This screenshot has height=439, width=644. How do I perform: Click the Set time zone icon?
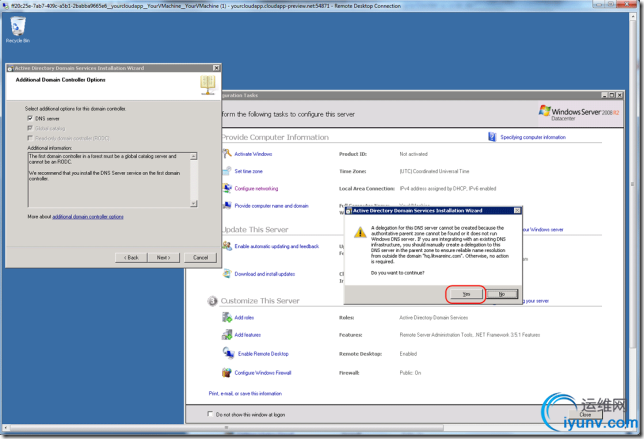pos(227,171)
